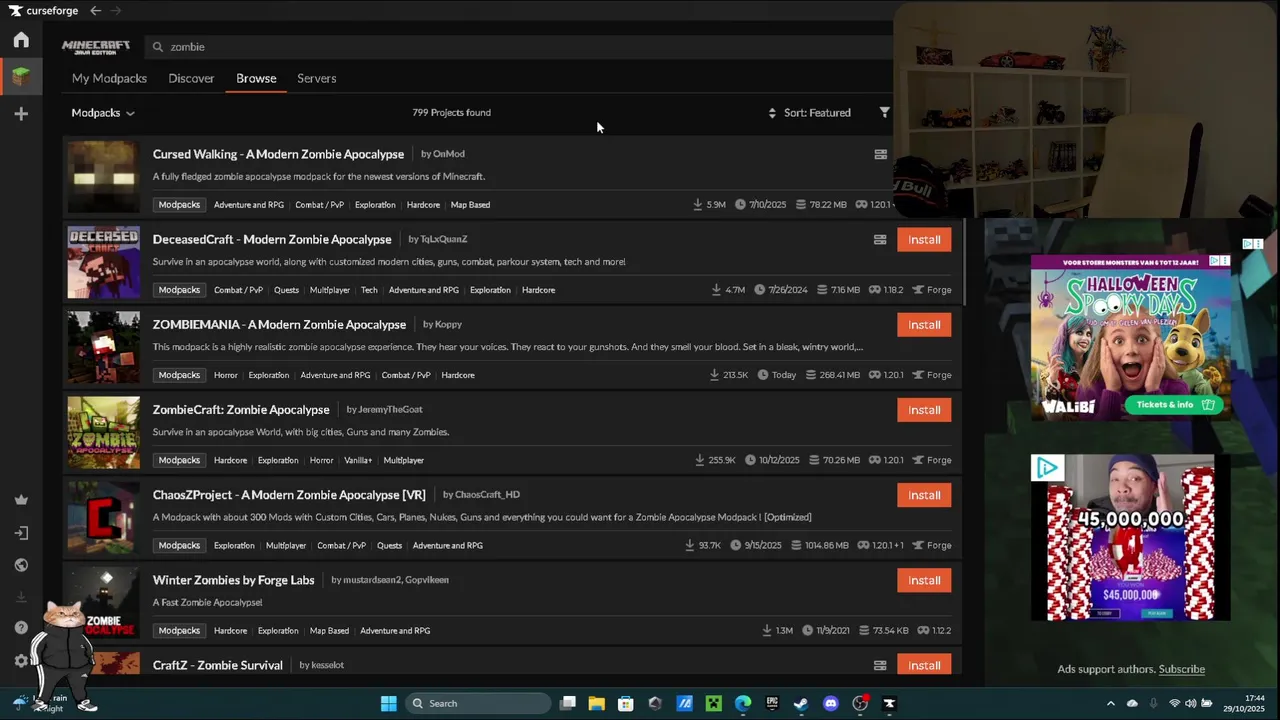
Task: Open author TqLxQuanZ link
Action: (x=444, y=239)
